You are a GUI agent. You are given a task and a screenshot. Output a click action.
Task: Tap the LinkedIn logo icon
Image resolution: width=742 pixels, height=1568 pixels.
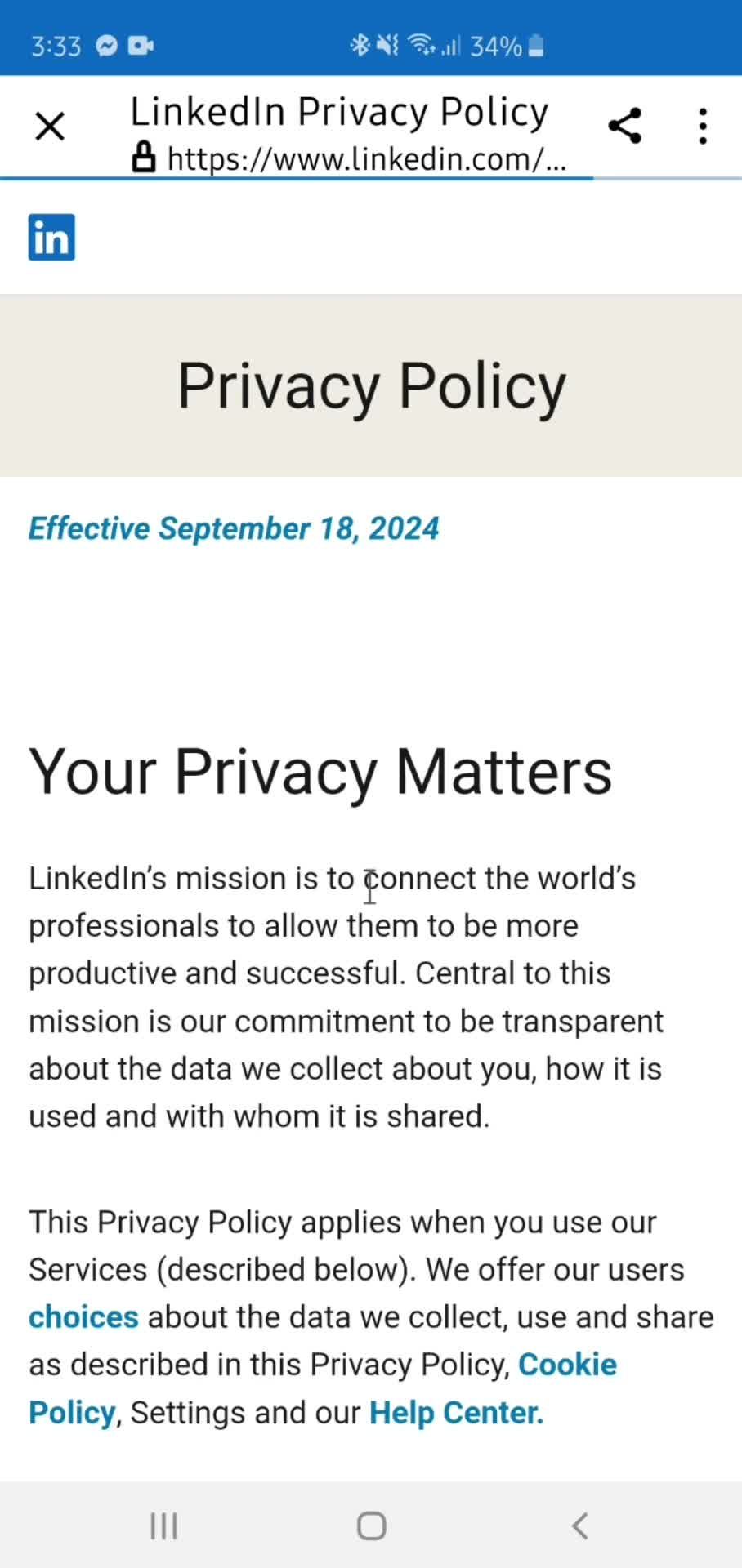(51, 237)
